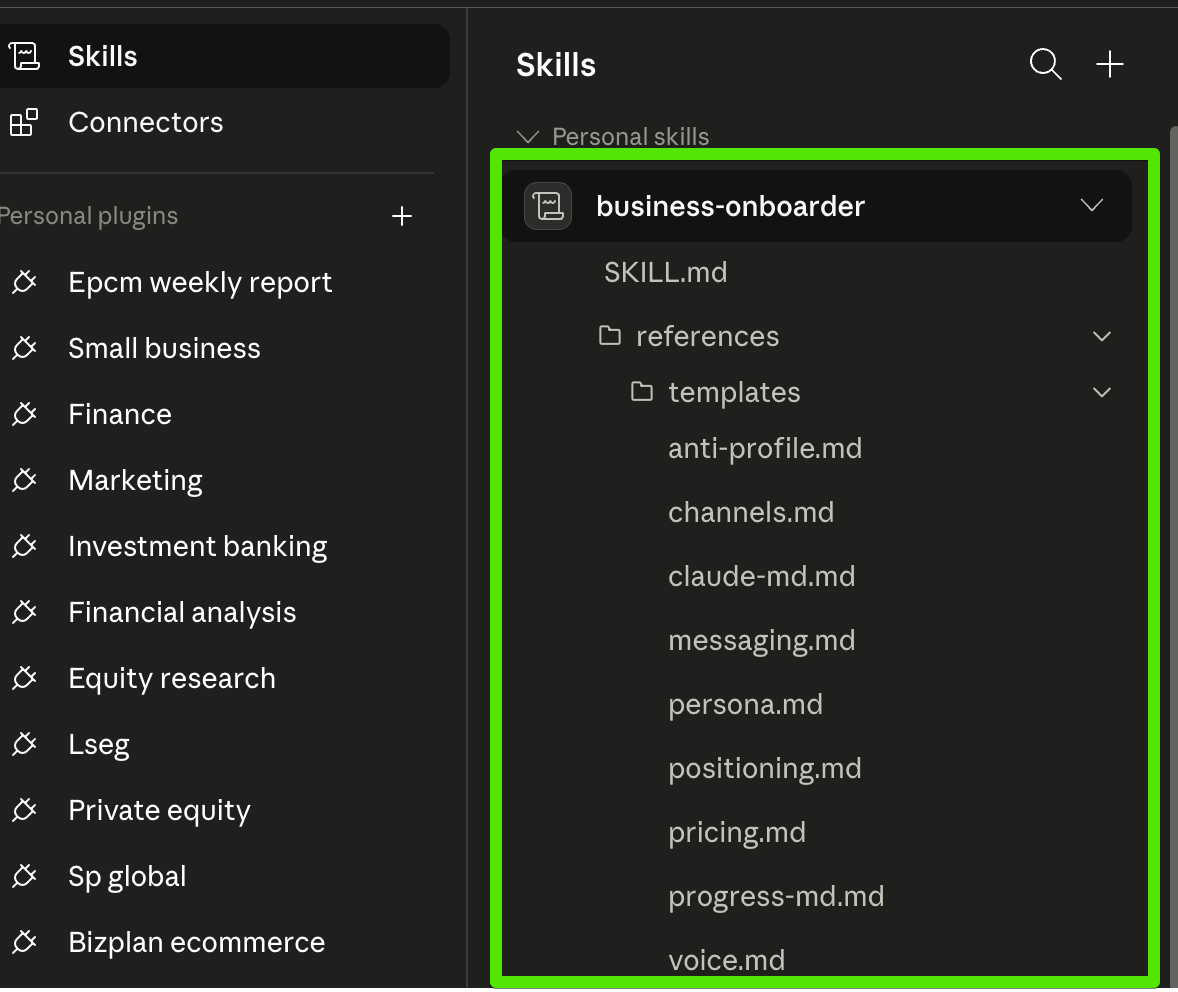Click the plug icon beside Epcm weekly report
Screen dimensions: 1178x992
pyautogui.click(x=24, y=283)
